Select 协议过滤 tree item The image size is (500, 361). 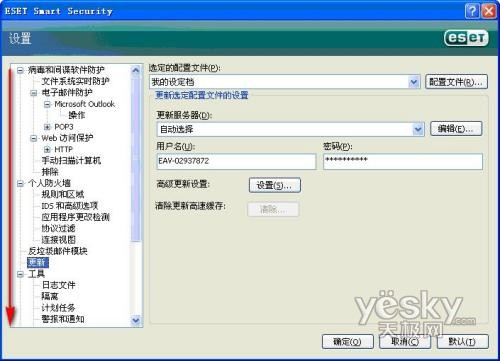click(x=58, y=229)
